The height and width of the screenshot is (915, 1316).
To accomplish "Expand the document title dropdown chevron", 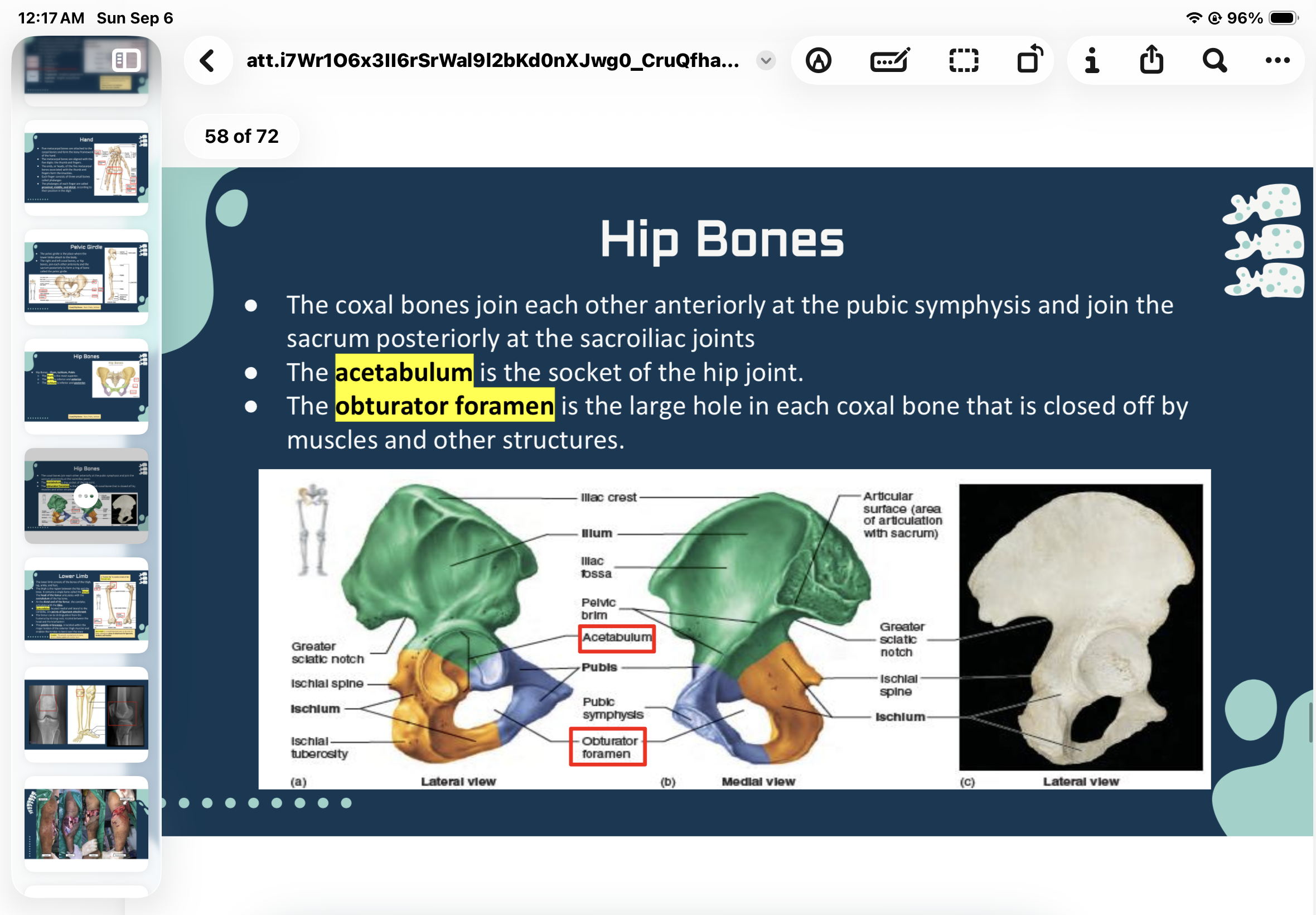I will coord(766,60).
